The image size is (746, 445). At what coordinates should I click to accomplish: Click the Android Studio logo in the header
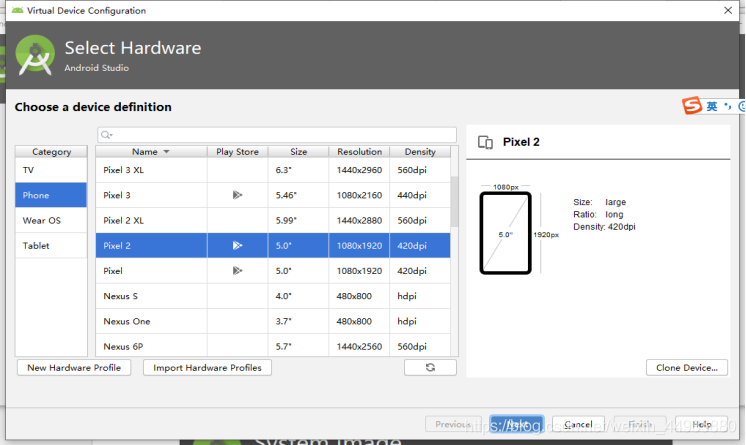[35, 55]
